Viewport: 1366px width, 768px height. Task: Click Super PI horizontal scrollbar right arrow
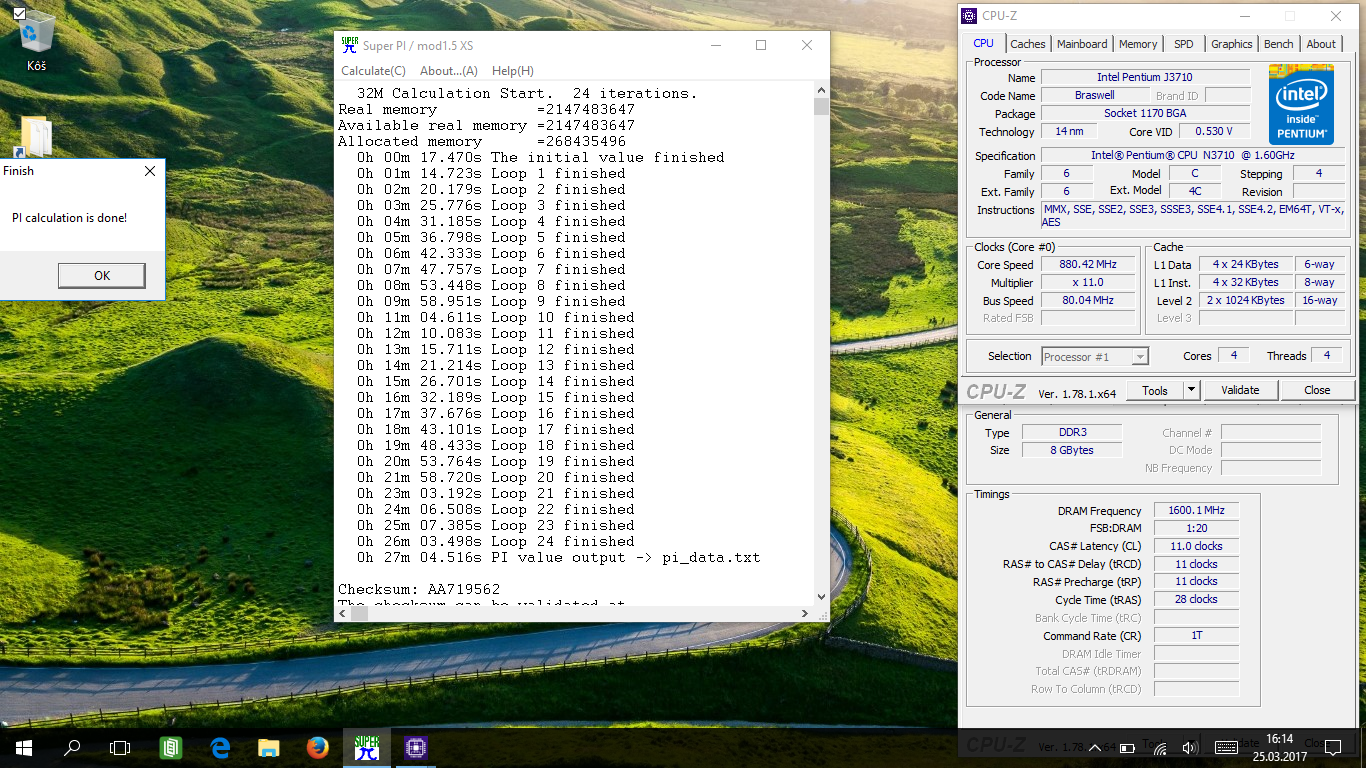(806, 613)
